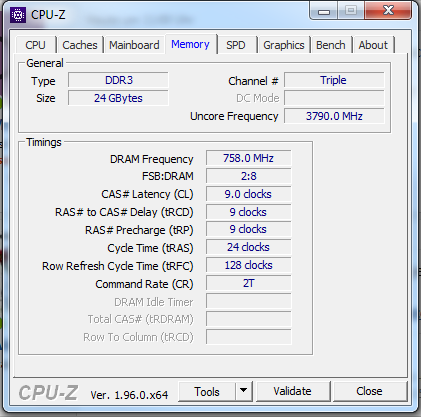Image resolution: width=421 pixels, height=417 pixels.
Task: Click the empty Row To Column field
Action: (249, 337)
